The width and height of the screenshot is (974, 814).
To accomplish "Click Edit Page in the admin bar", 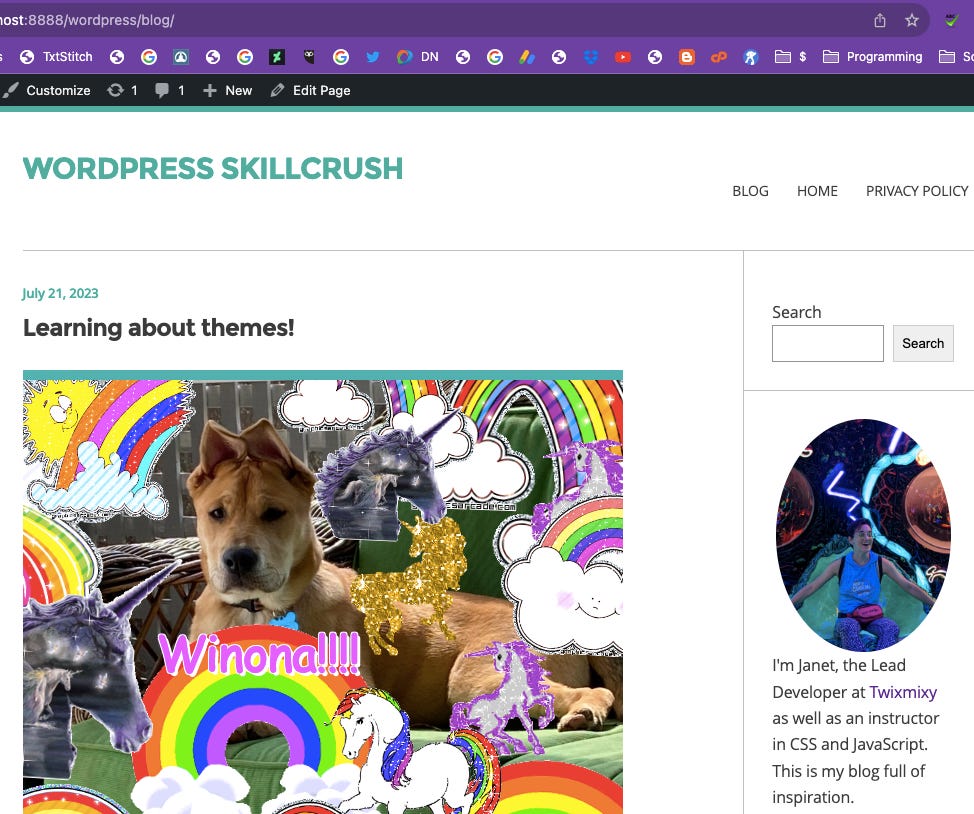I will pos(311,91).
